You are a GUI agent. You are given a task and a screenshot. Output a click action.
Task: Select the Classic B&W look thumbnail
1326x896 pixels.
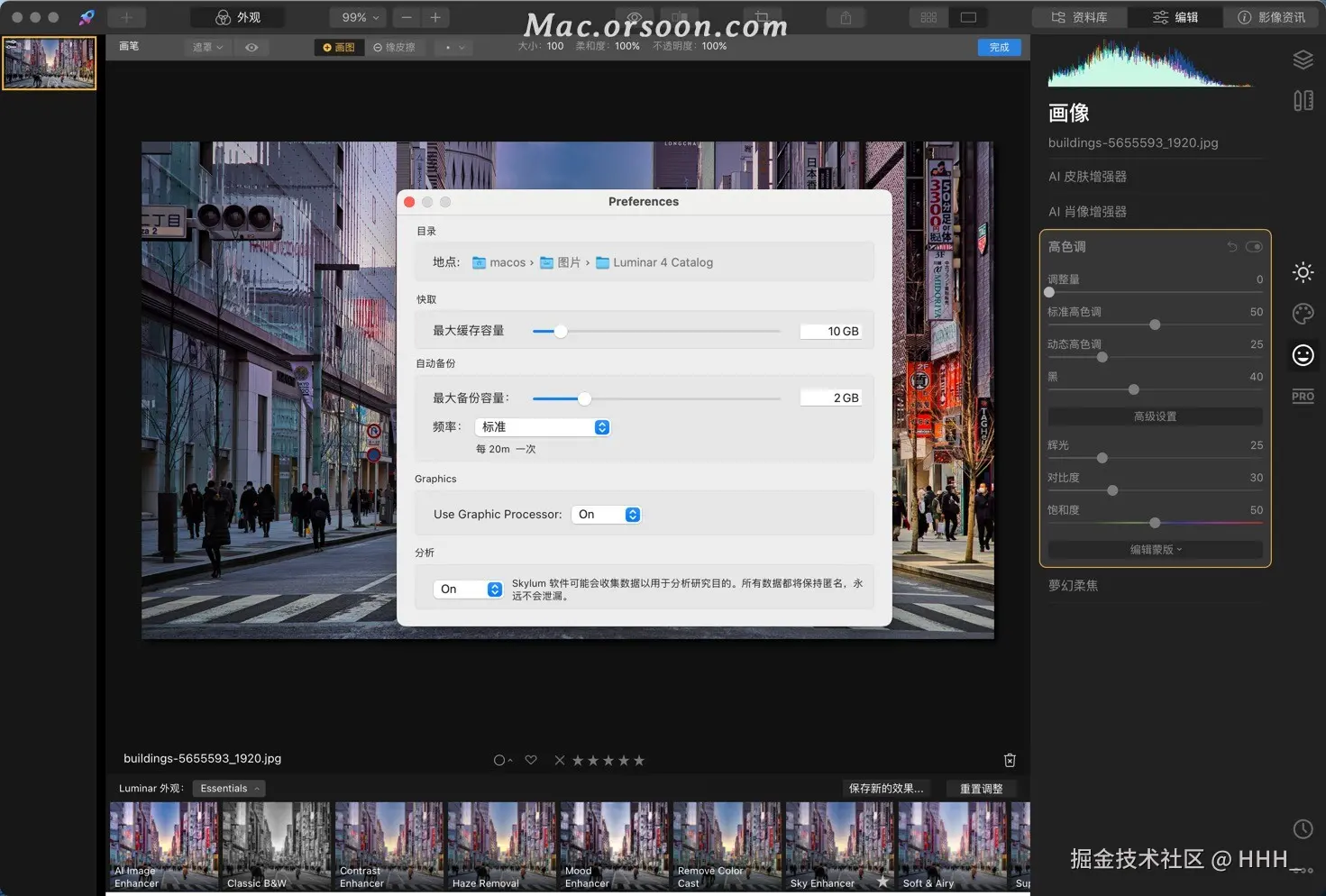pos(276,846)
